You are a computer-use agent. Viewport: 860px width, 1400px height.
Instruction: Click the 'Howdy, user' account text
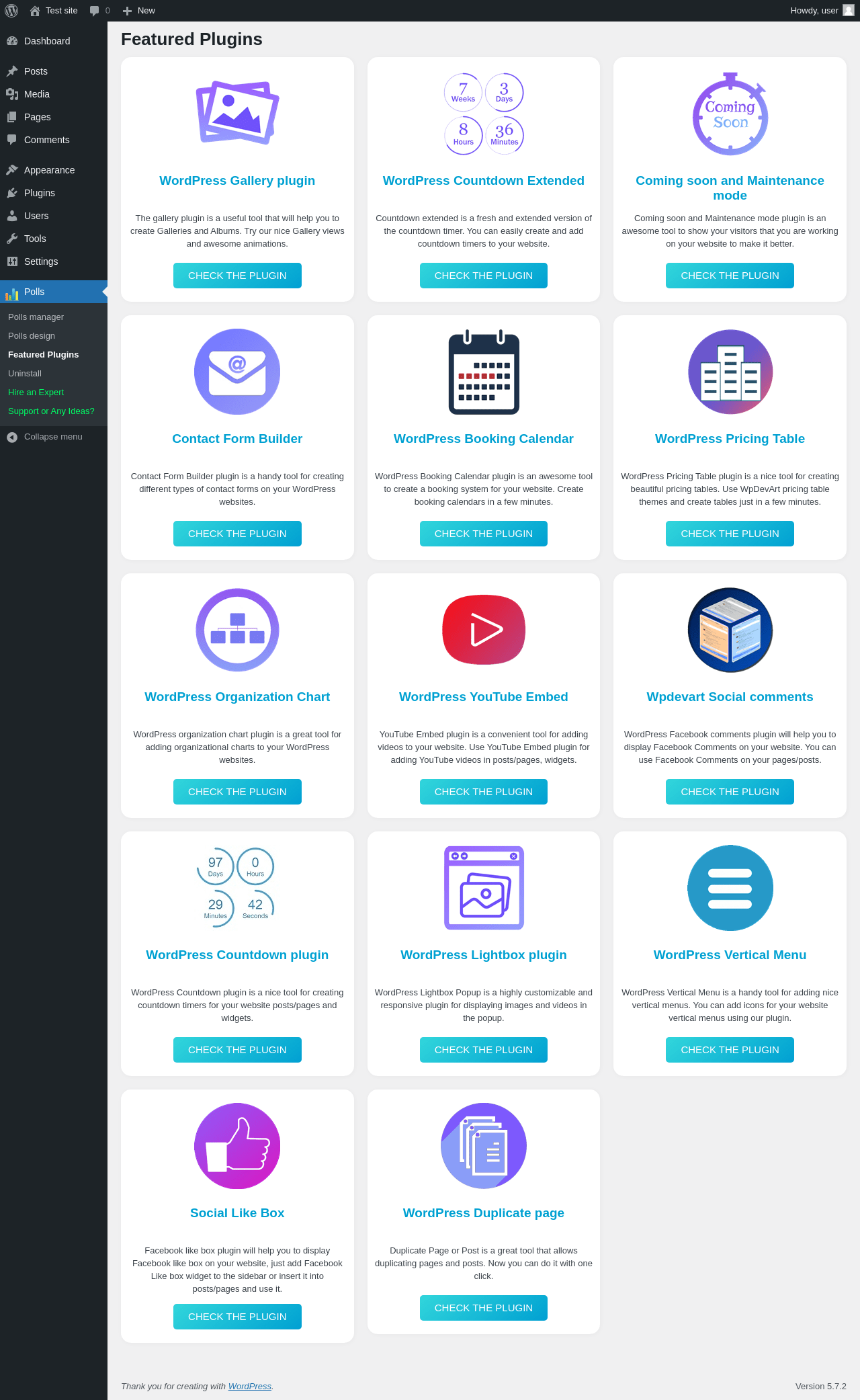pos(814,11)
